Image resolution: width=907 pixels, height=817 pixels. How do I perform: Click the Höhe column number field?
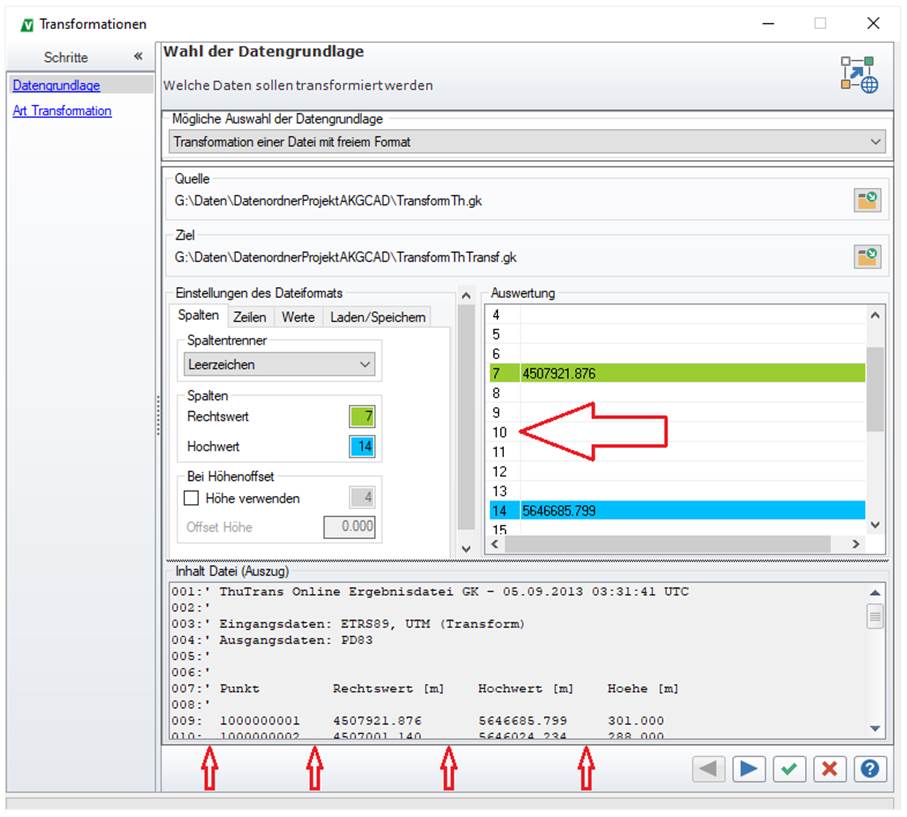click(362, 497)
